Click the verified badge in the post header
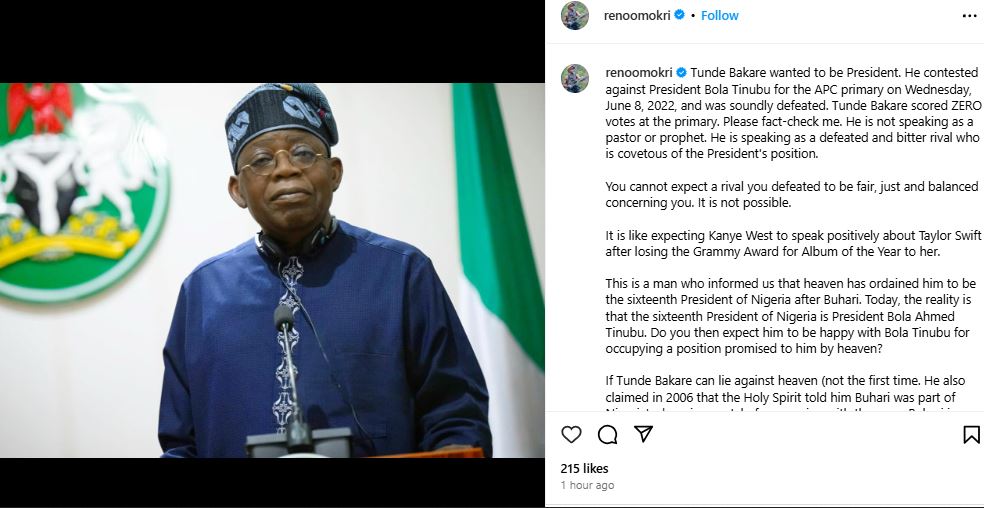This screenshot has height=508, width=984. [x=680, y=16]
